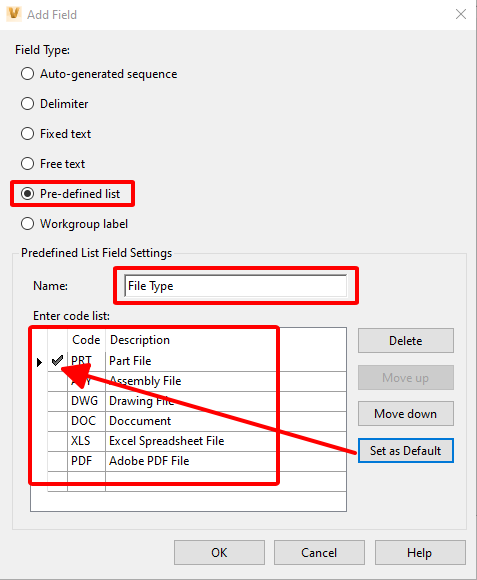Set selected row as Default
Image resolution: width=477 pixels, height=580 pixels.
tap(406, 451)
